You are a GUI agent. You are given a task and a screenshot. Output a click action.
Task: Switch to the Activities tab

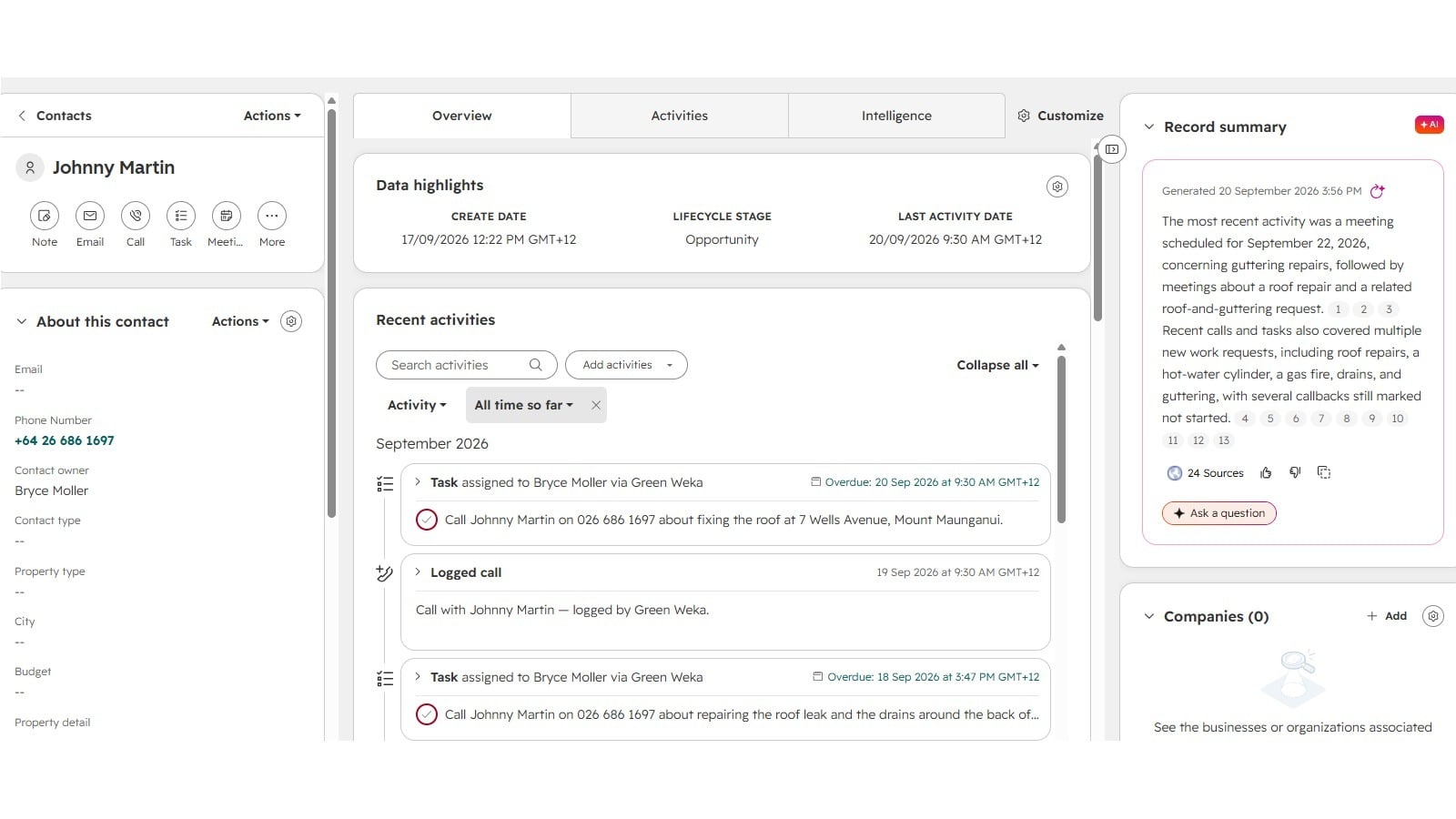click(680, 116)
